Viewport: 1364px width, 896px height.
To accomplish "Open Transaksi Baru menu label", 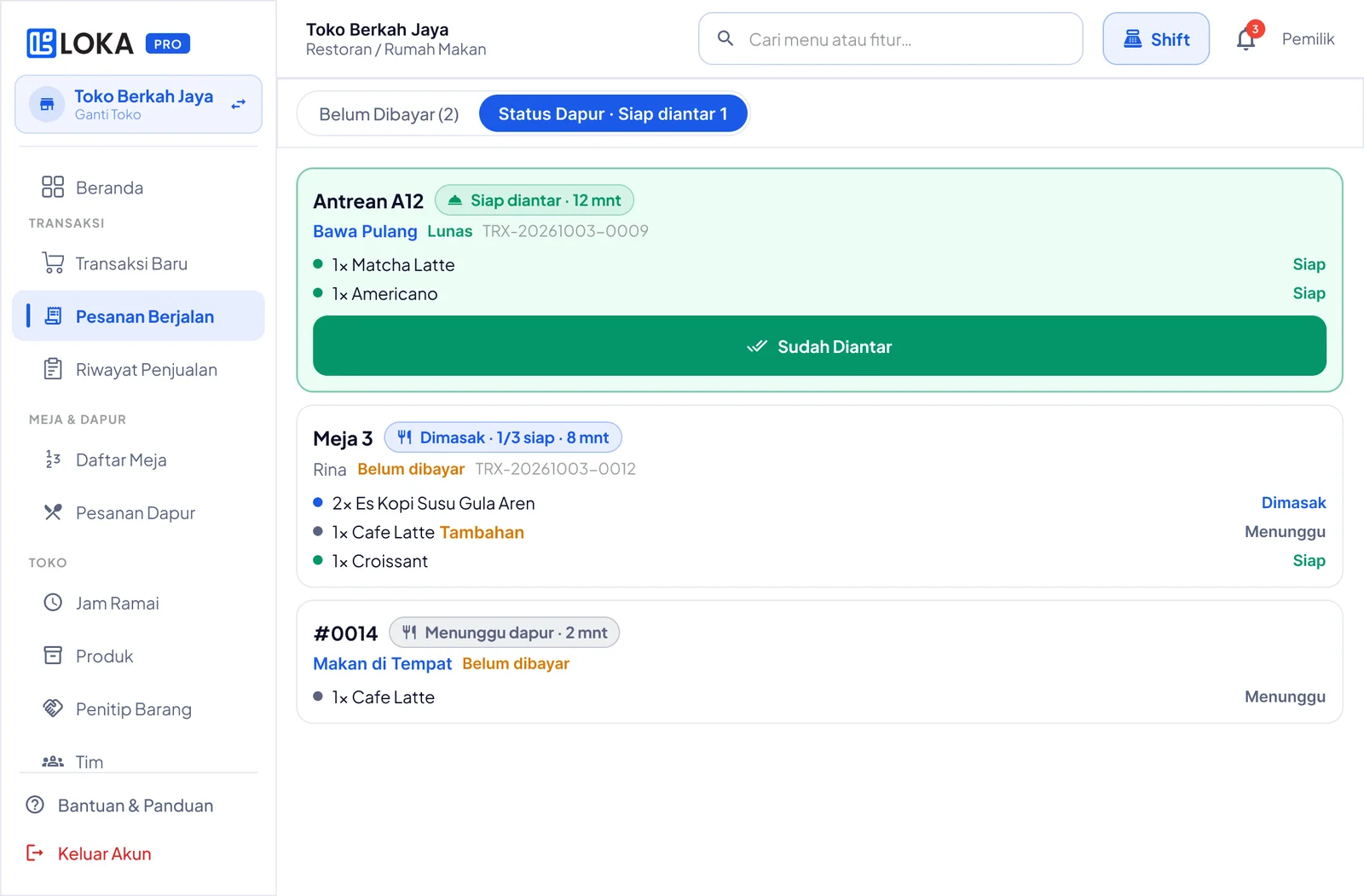I will tap(131, 263).
